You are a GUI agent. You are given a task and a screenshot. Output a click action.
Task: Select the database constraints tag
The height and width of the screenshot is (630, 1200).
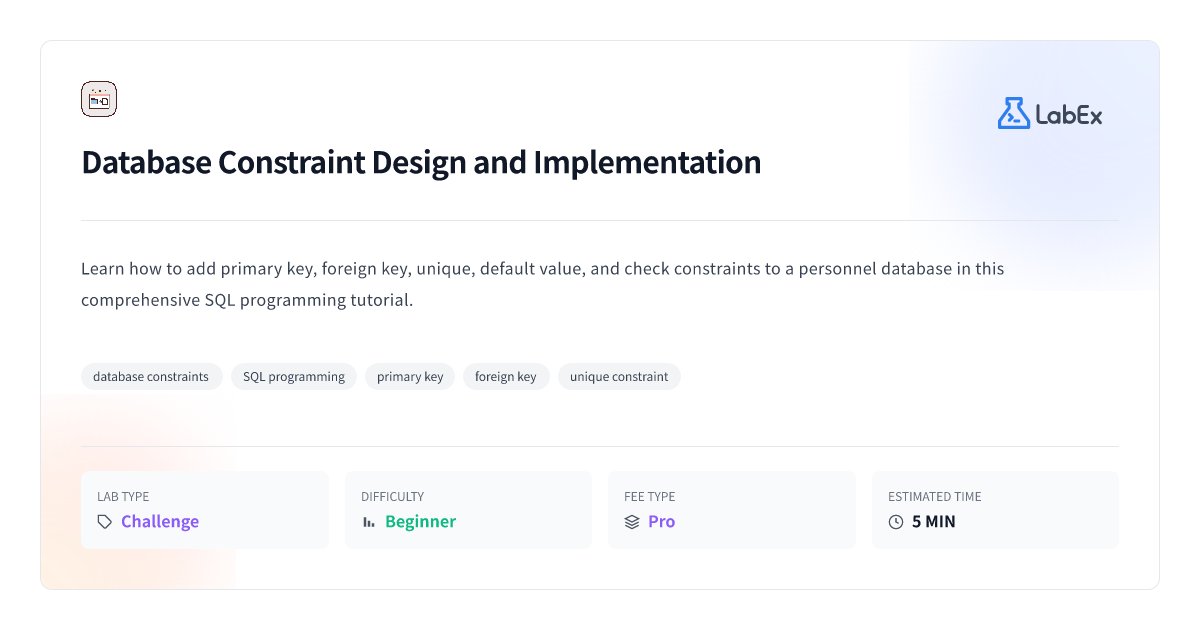(151, 376)
